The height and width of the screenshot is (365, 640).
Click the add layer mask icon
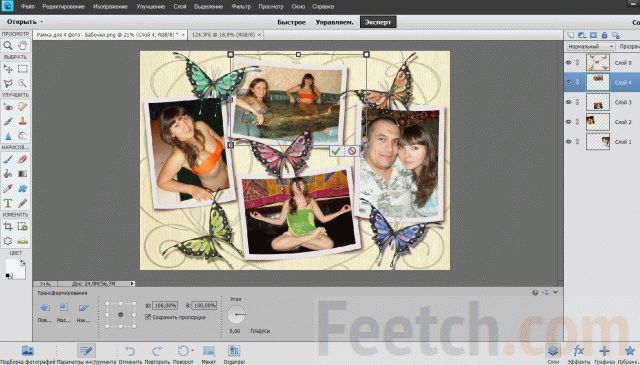[x=593, y=36]
